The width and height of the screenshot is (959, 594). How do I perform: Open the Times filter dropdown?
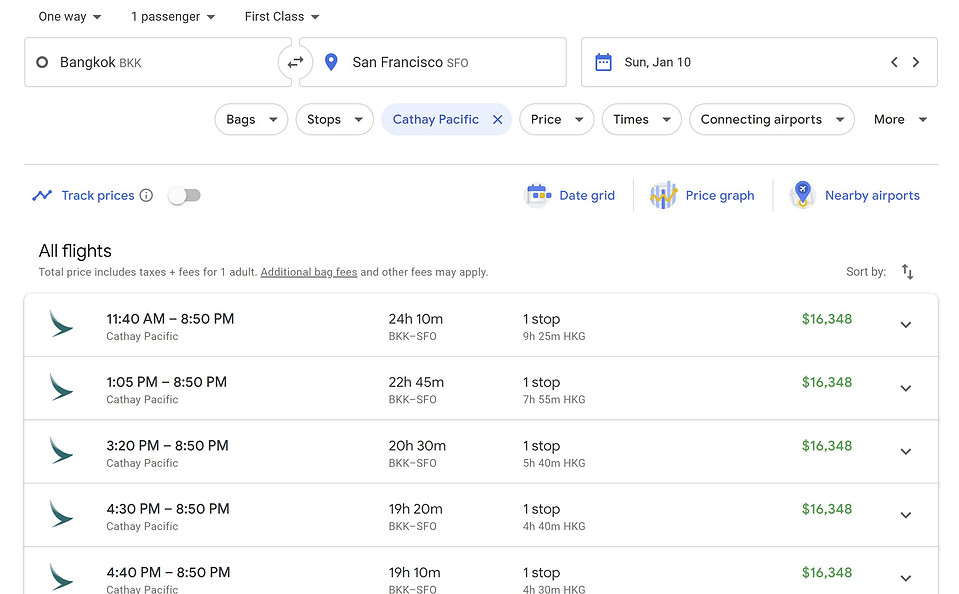(642, 119)
